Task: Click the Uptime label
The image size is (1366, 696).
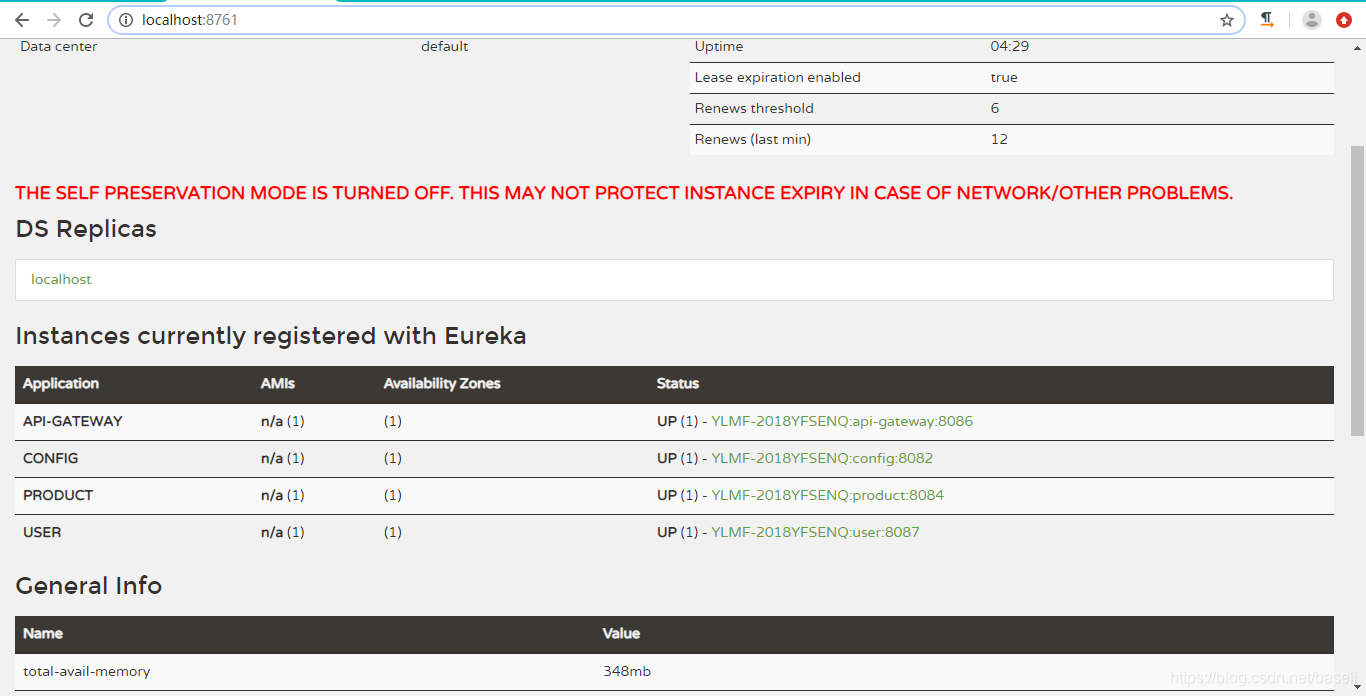Action: coord(719,46)
